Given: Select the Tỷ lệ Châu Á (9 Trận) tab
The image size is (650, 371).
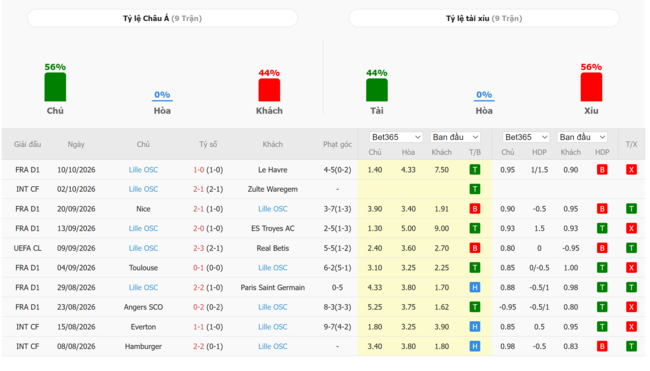Looking at the screenshot, I should click(162, 18).
